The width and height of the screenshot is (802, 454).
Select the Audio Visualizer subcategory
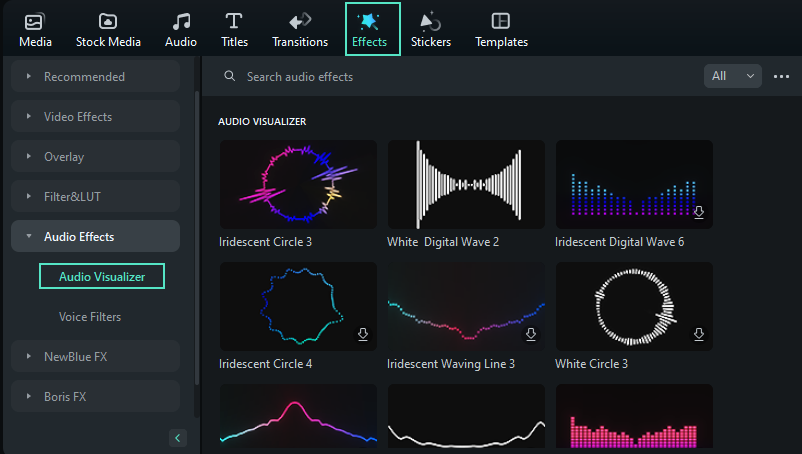coord(102,276)
